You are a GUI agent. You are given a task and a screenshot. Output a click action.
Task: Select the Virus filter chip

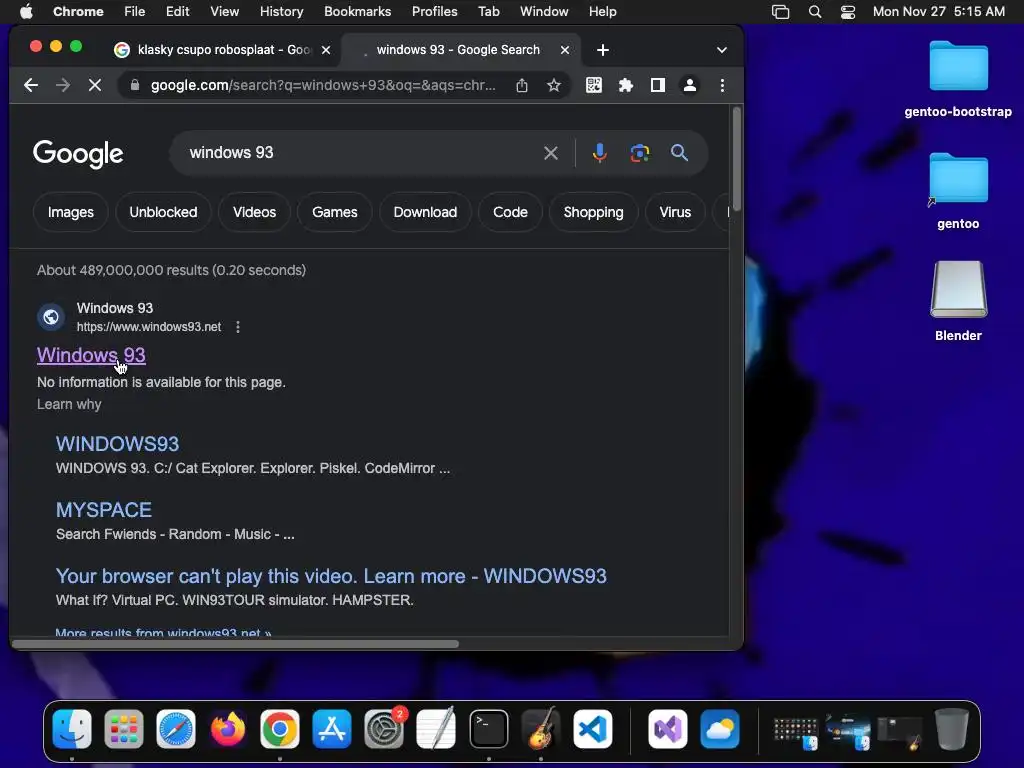pos(675,212)
